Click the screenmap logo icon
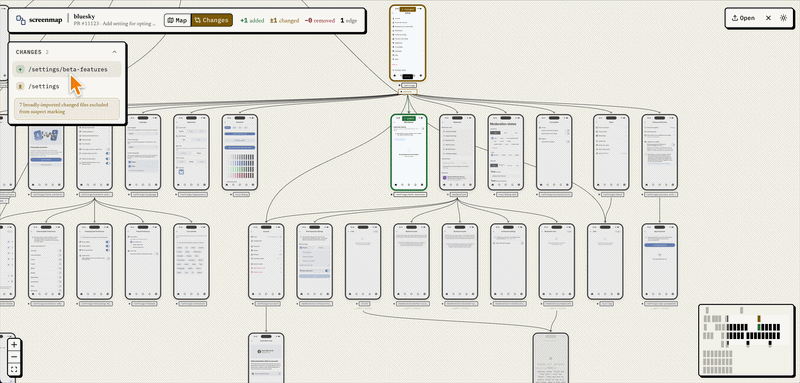This screenshot has height=383, width=800. point(21,20)
